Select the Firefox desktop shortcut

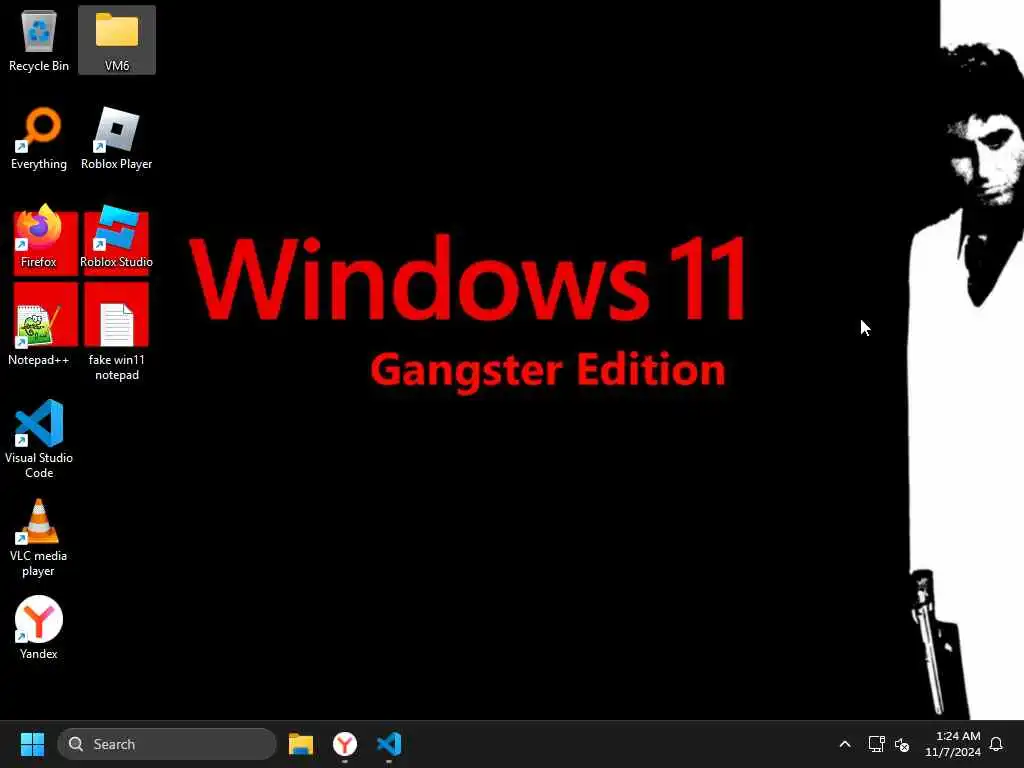point(39,236)
